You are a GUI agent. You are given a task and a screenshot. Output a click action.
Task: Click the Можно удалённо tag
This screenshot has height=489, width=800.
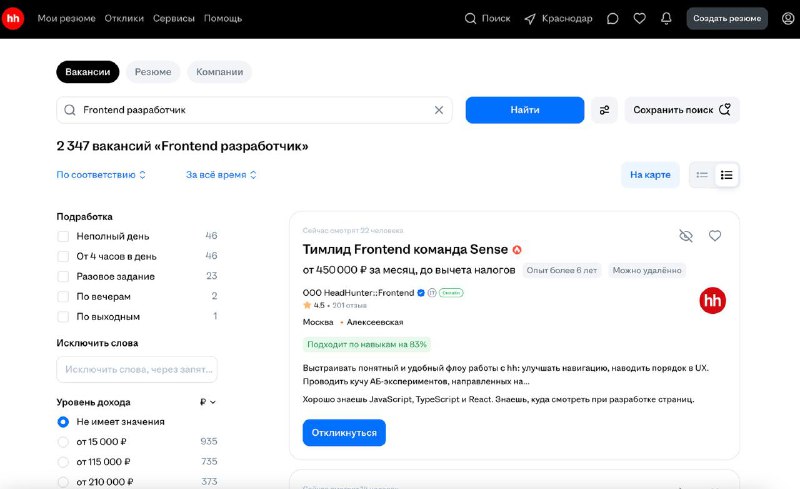(647, 270)
